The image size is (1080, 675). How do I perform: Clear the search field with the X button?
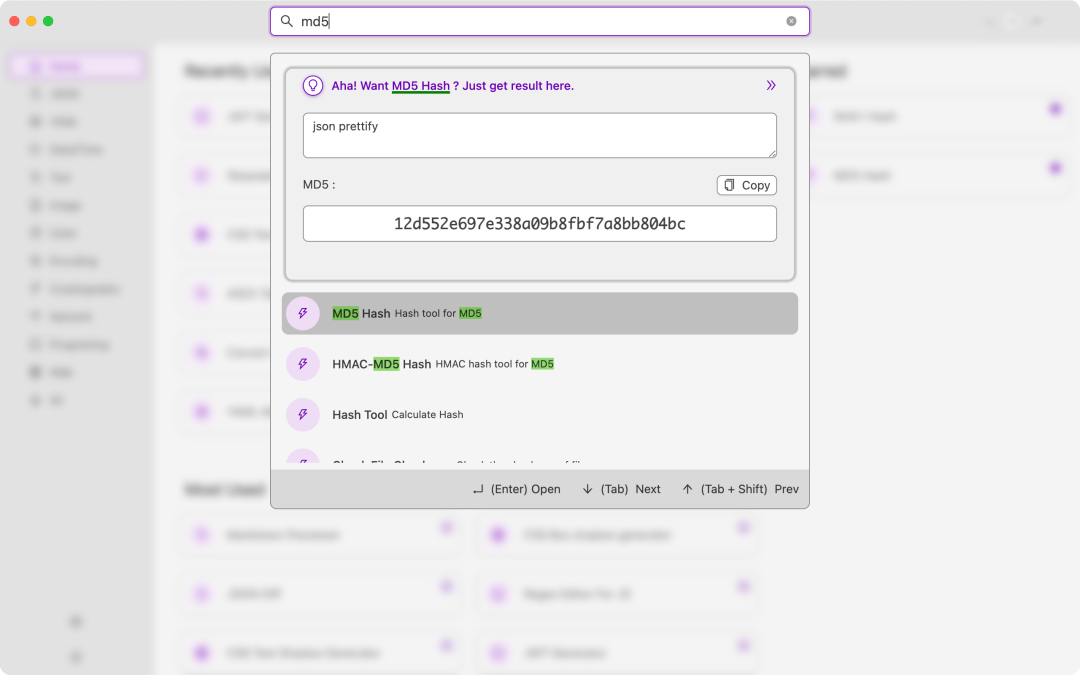coord(791,21)
